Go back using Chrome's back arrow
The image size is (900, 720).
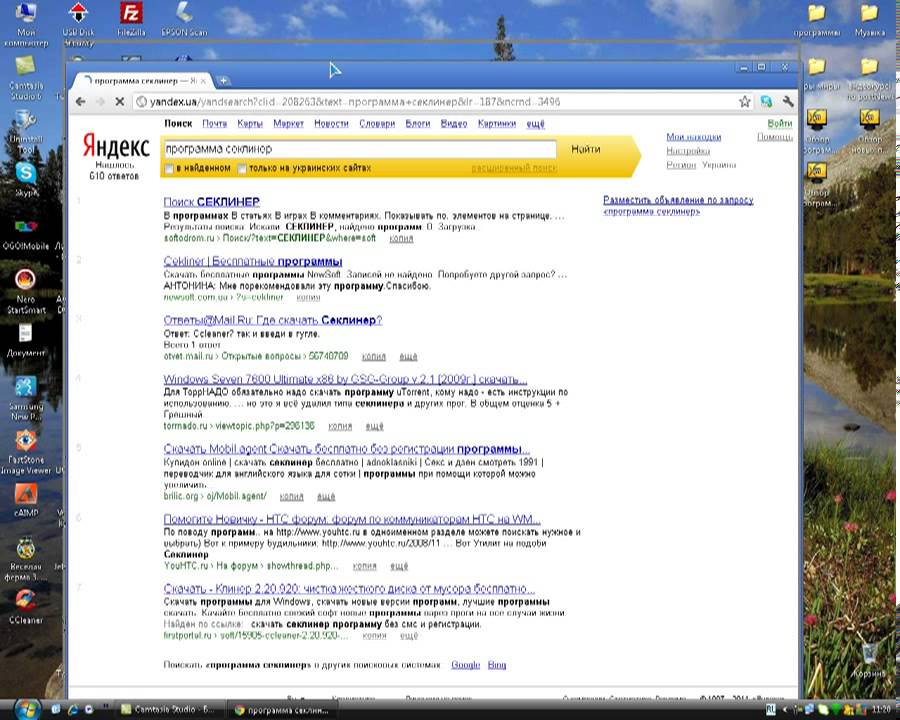80,102
